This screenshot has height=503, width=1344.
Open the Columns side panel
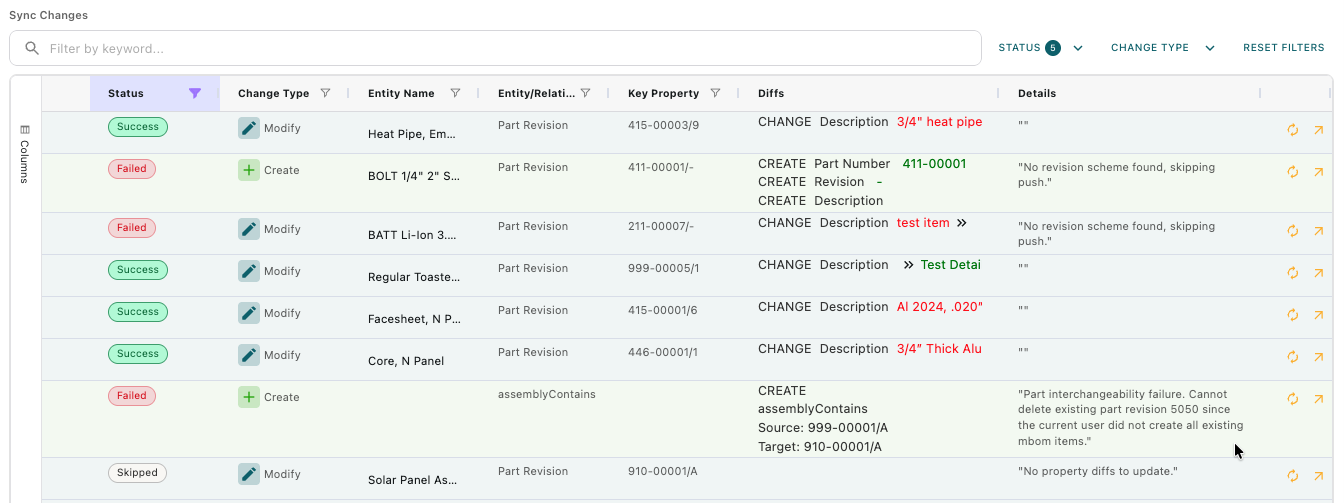tap(25, 153)
